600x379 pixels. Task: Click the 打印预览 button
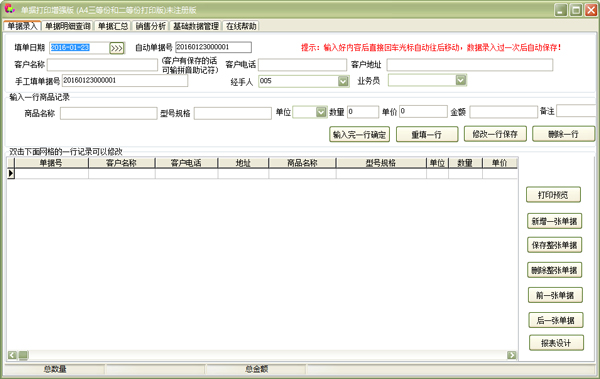point(553,195)
